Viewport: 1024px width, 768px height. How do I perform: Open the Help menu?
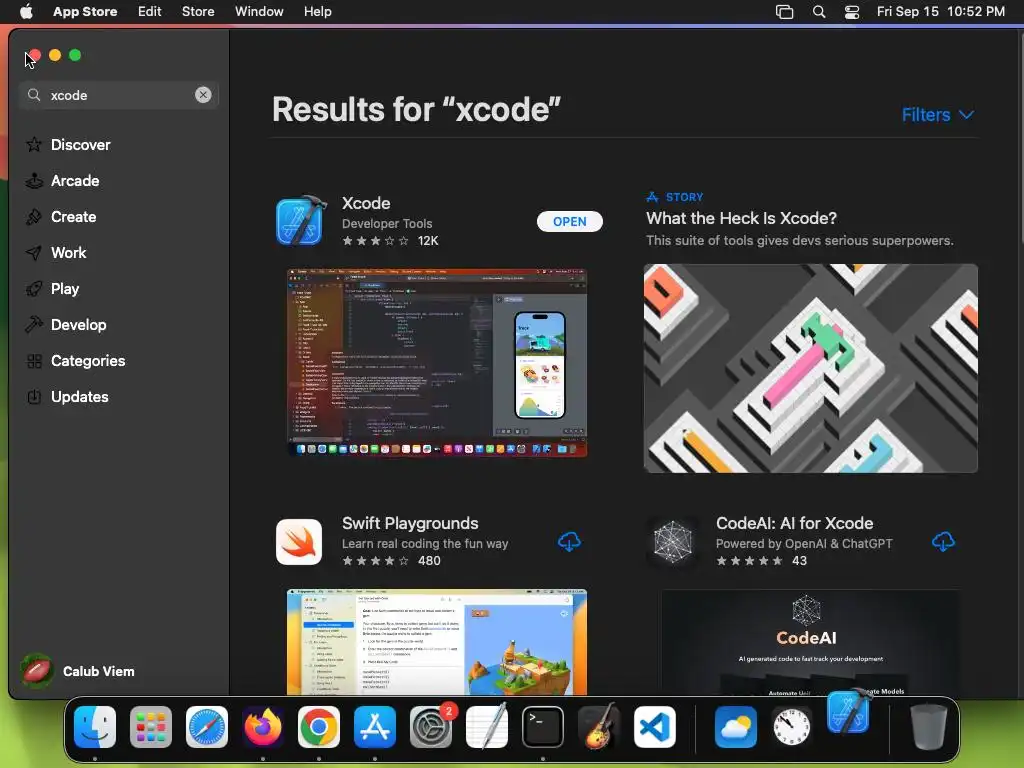click(x=317, y=11)
